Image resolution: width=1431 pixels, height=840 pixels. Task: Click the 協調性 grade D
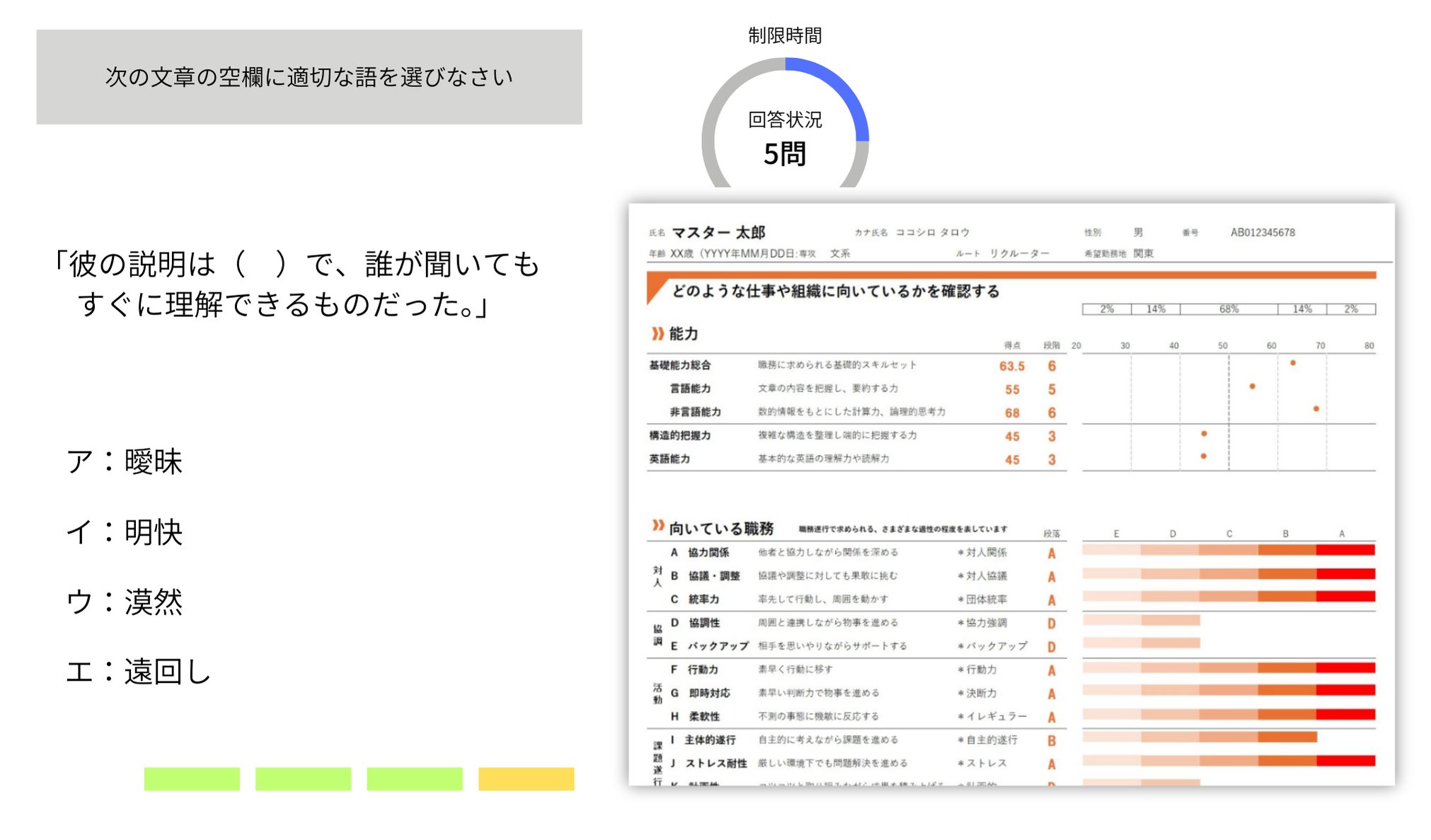[1052, 623]
